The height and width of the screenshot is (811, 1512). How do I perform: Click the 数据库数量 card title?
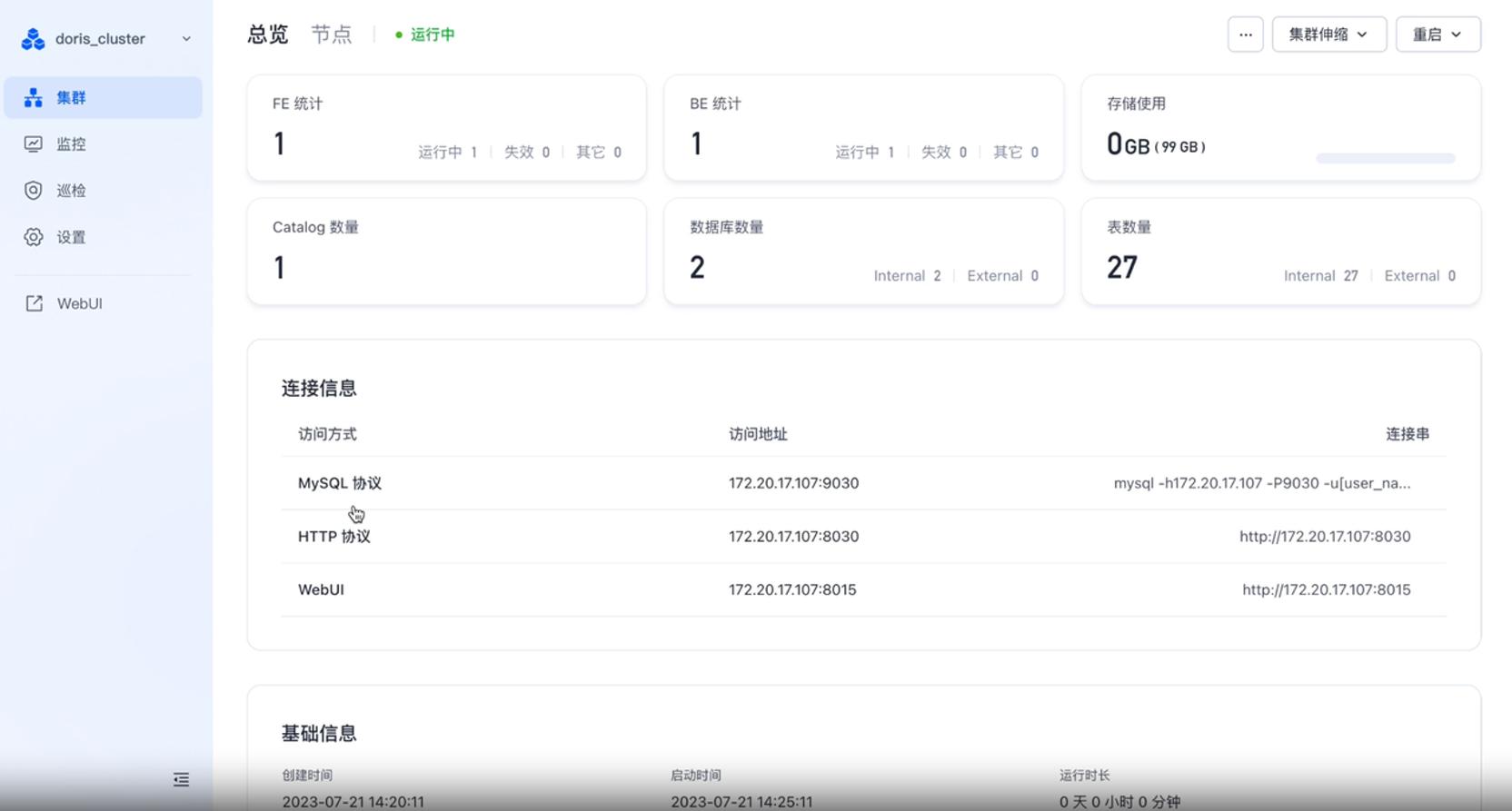tap(726, 227)
